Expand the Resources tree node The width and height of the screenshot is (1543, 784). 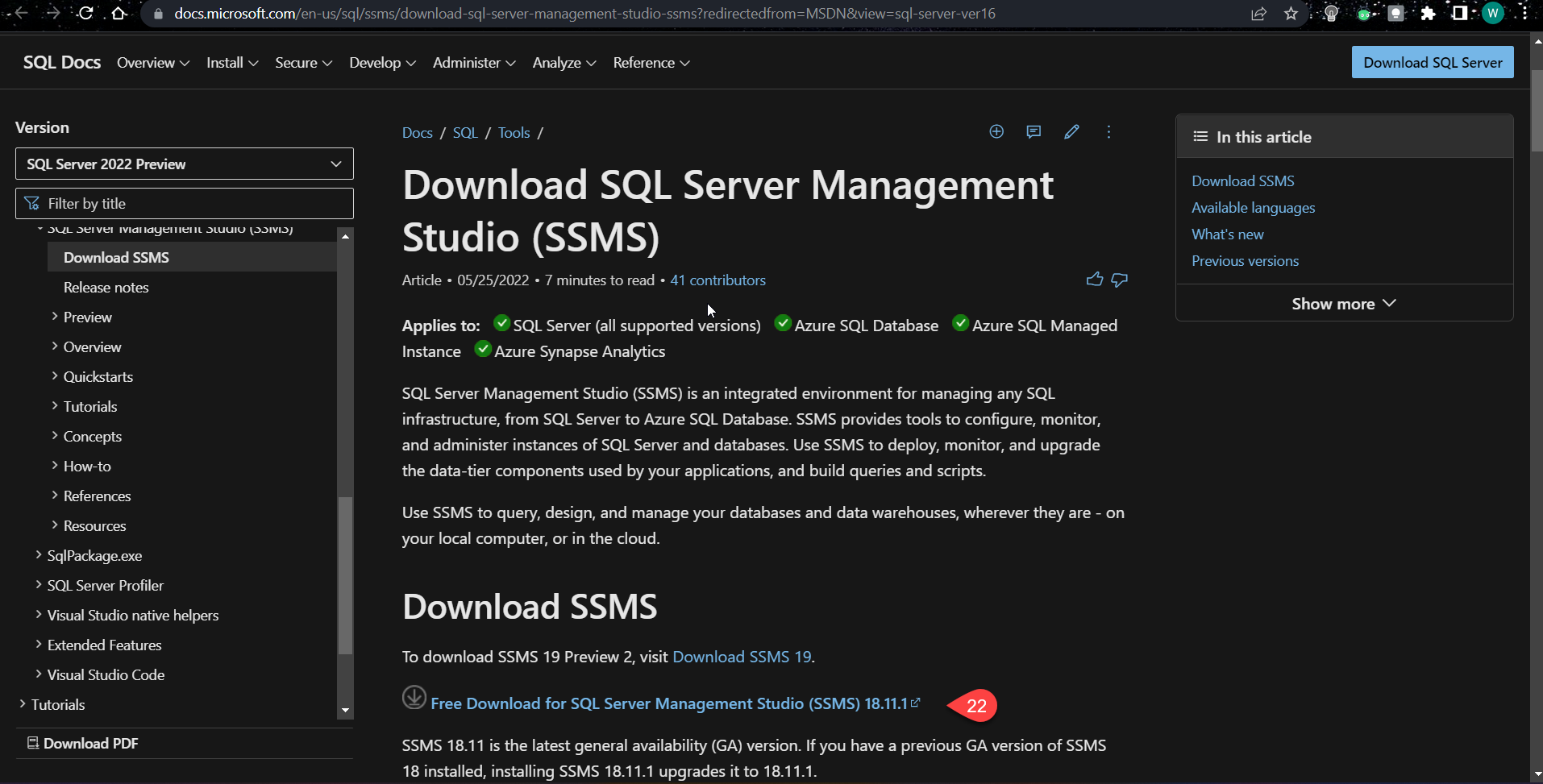[x=55, y=525]
